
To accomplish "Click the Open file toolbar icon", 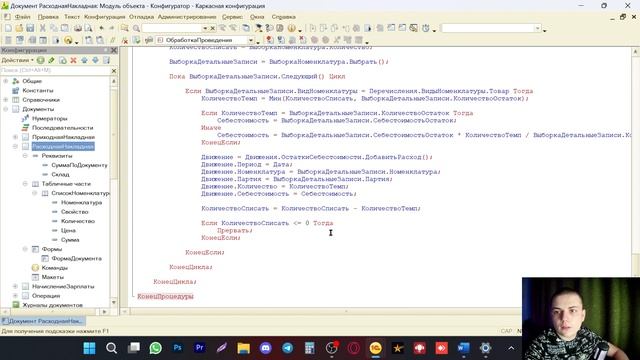I will pyautogui.click(x=19, y=28).
